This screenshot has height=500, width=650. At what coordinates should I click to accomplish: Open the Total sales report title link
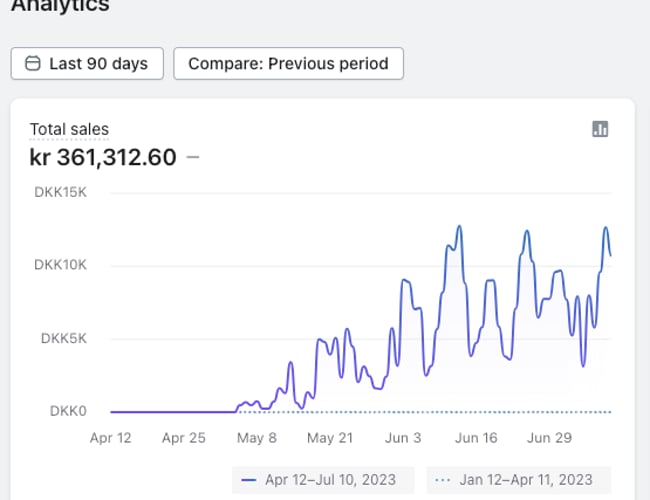[69, 129]
